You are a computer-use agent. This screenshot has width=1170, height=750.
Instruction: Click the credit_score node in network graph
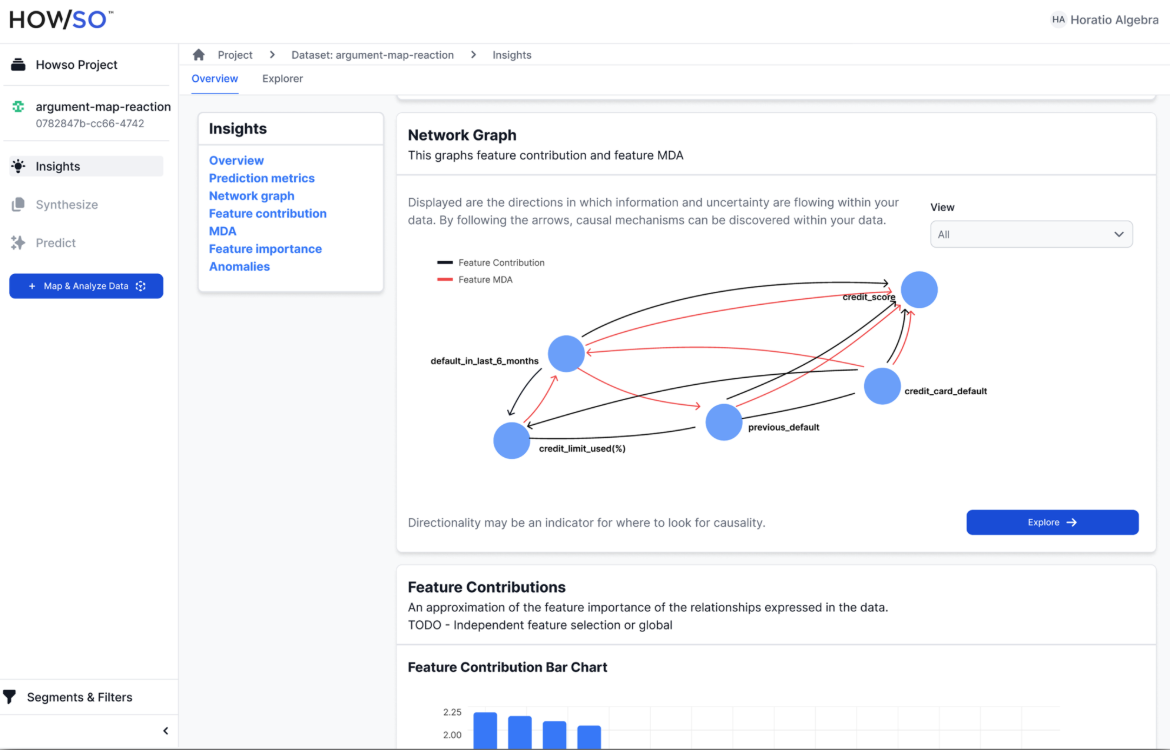point(919,290)
